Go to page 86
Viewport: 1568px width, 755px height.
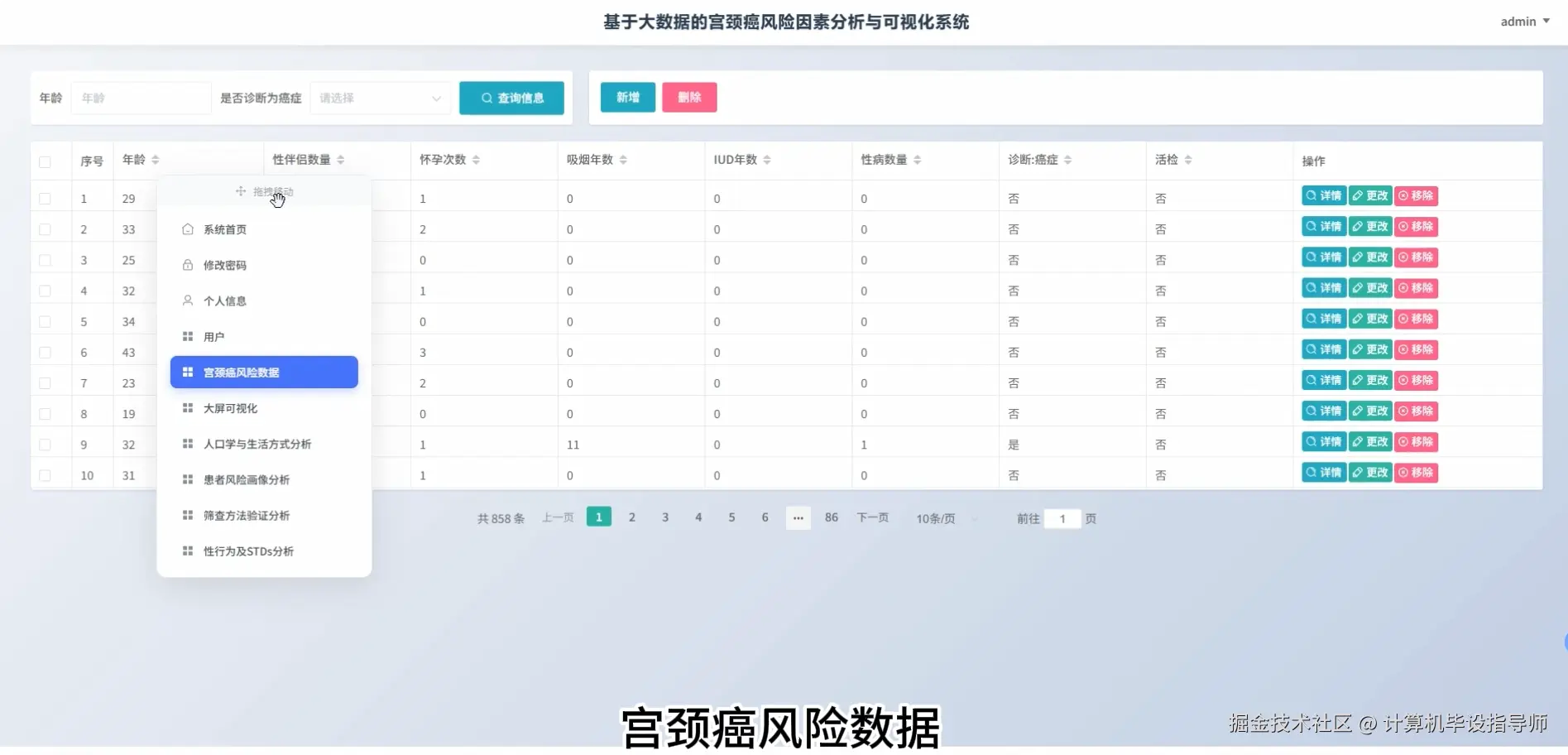pos(832,517)
